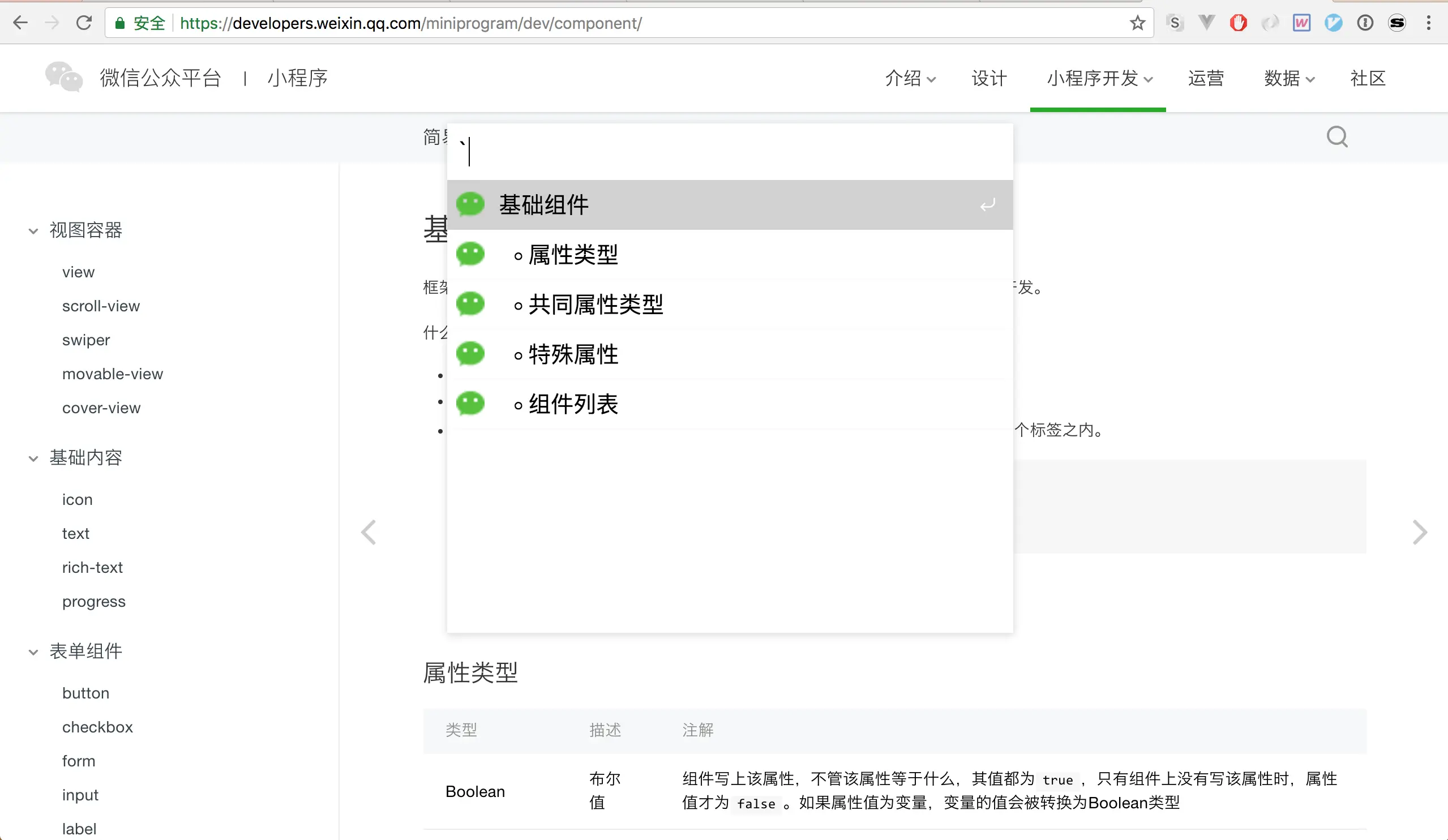This screenshot has width=1448, height=840.
Task: Go to previous page with left chevron
Action: tap(369, 532)
